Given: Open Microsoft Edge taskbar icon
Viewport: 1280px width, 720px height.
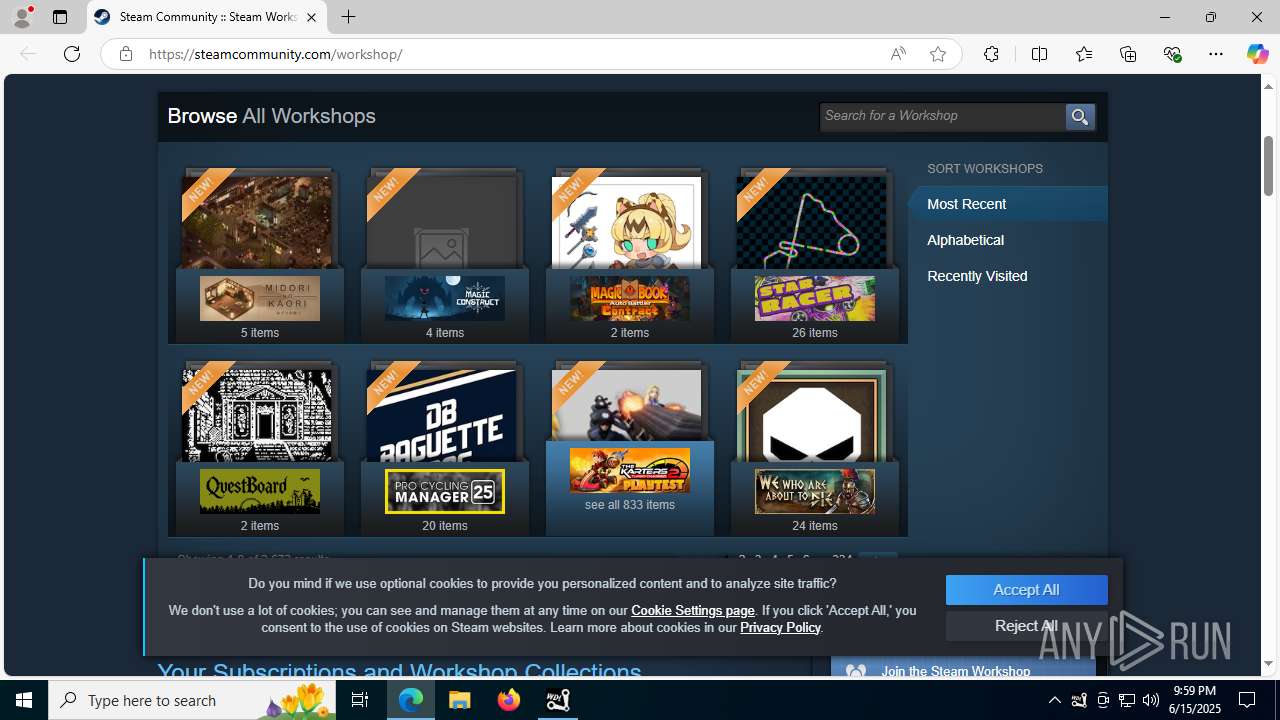Looking at the screenshot, I should (411, 700).
